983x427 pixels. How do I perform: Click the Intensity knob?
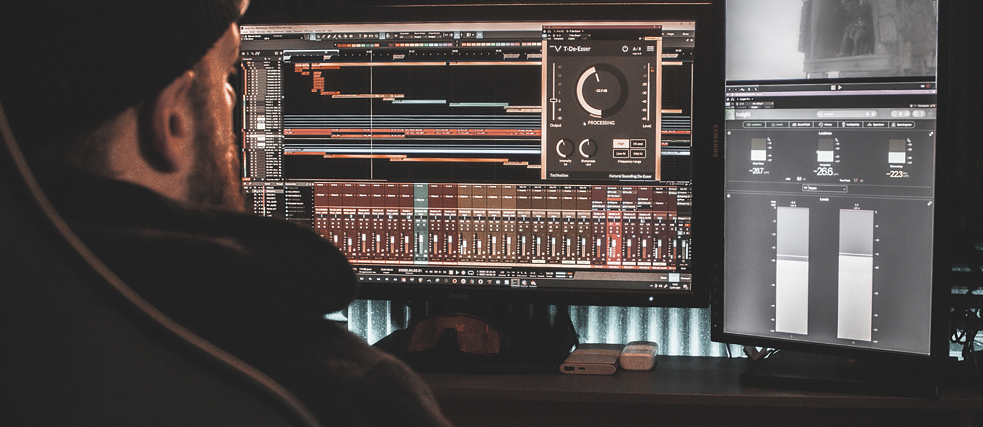coord(565,148)
